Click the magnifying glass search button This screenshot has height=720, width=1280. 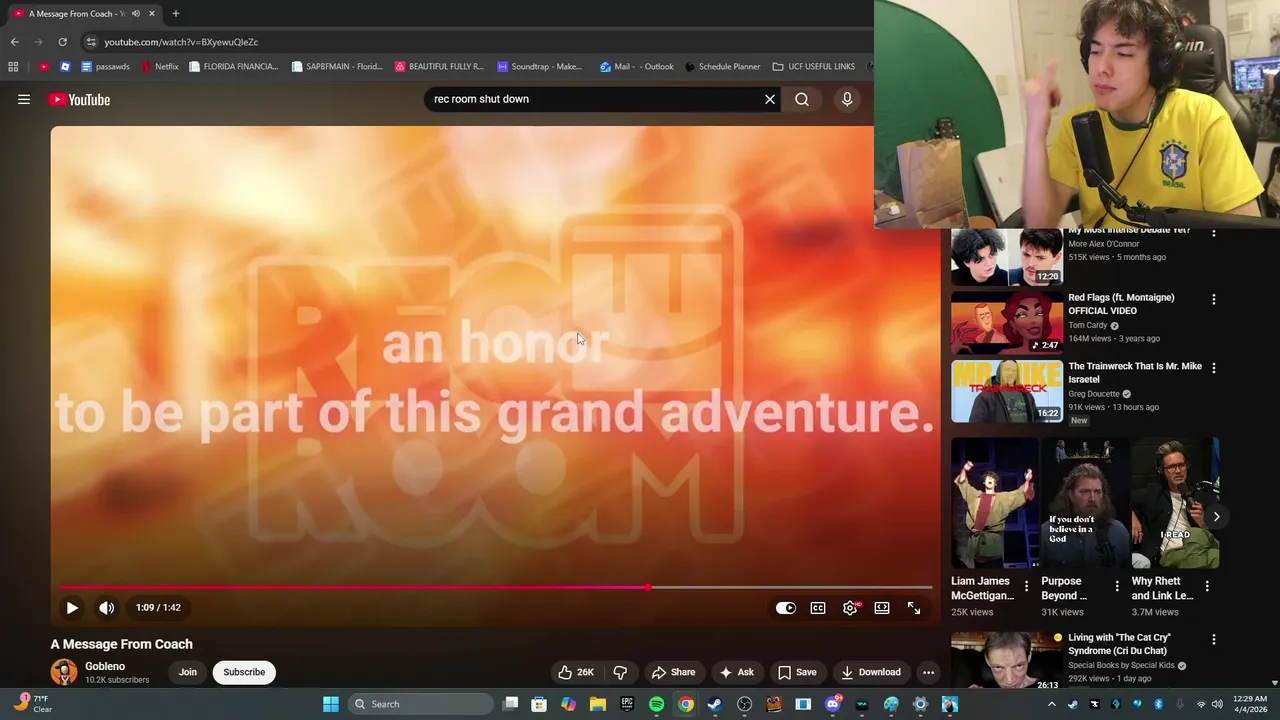[802, 99]
